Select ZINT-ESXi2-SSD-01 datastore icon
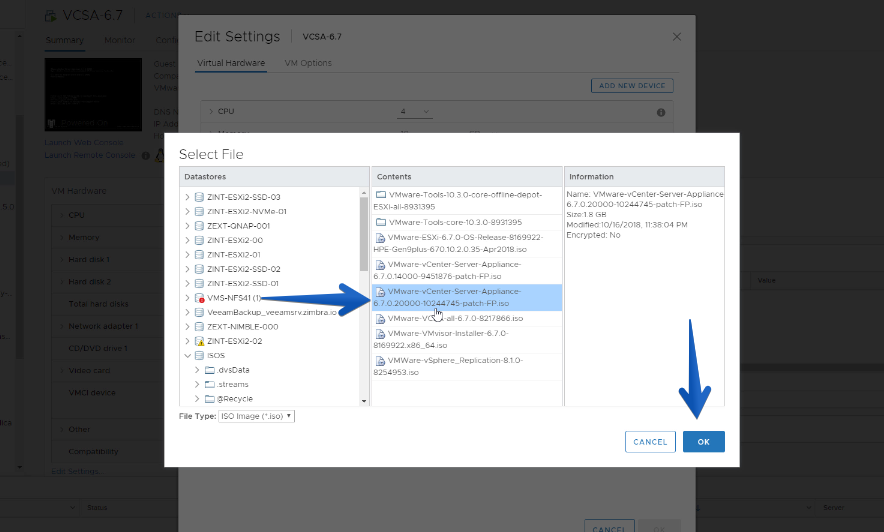Screen dimensions: 884x532 click(x=199, y=283)
